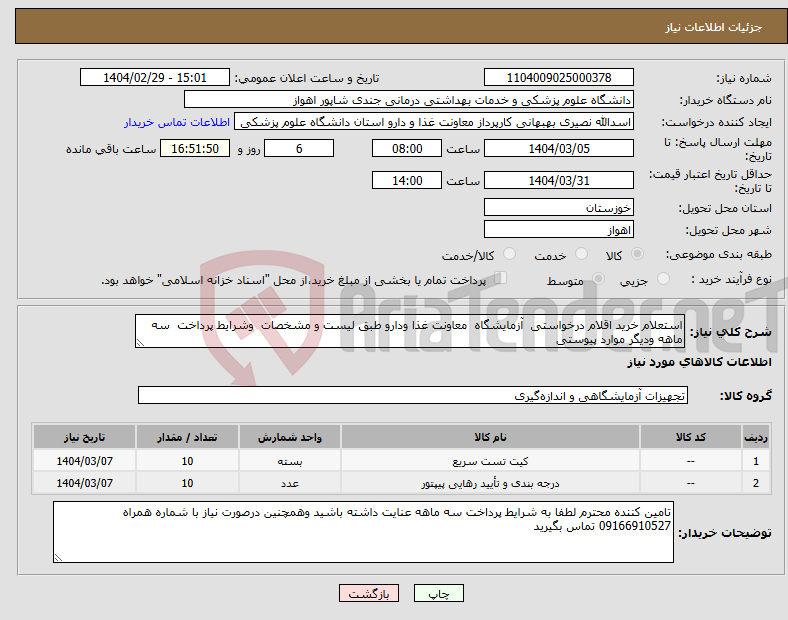Click the remaining days field showing 6

tap(299, 149)
